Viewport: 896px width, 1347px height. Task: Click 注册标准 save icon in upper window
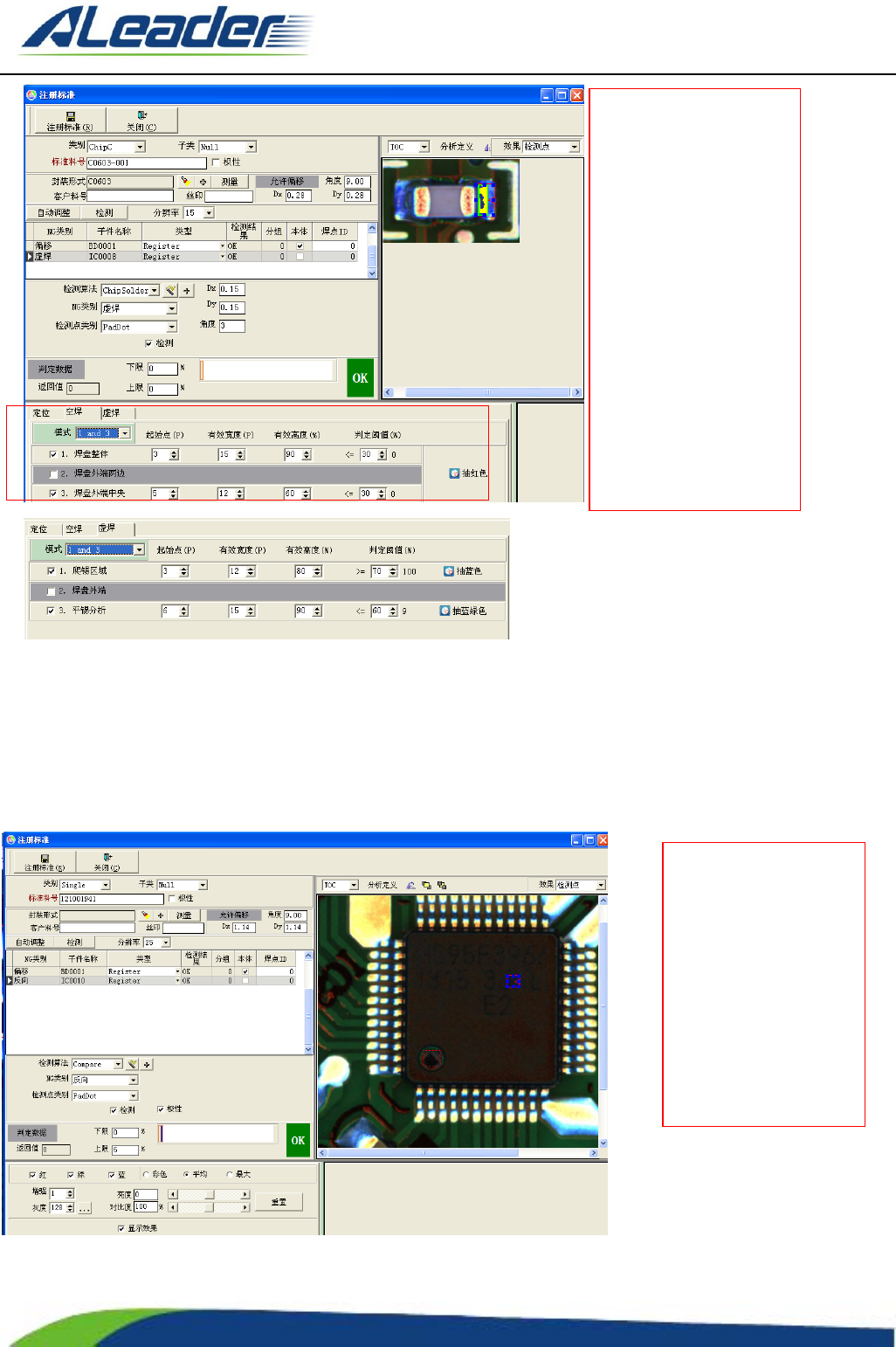coord(71,116)
